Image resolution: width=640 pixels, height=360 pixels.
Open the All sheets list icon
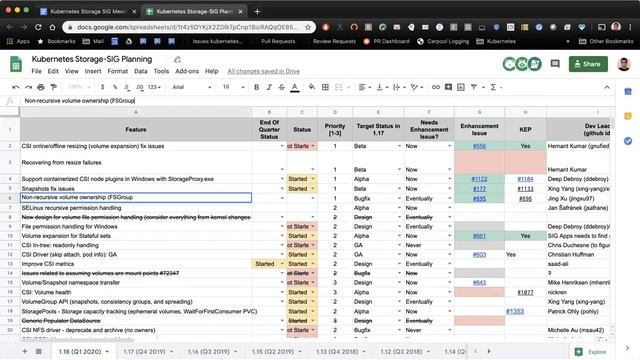[x=39, y=351]
